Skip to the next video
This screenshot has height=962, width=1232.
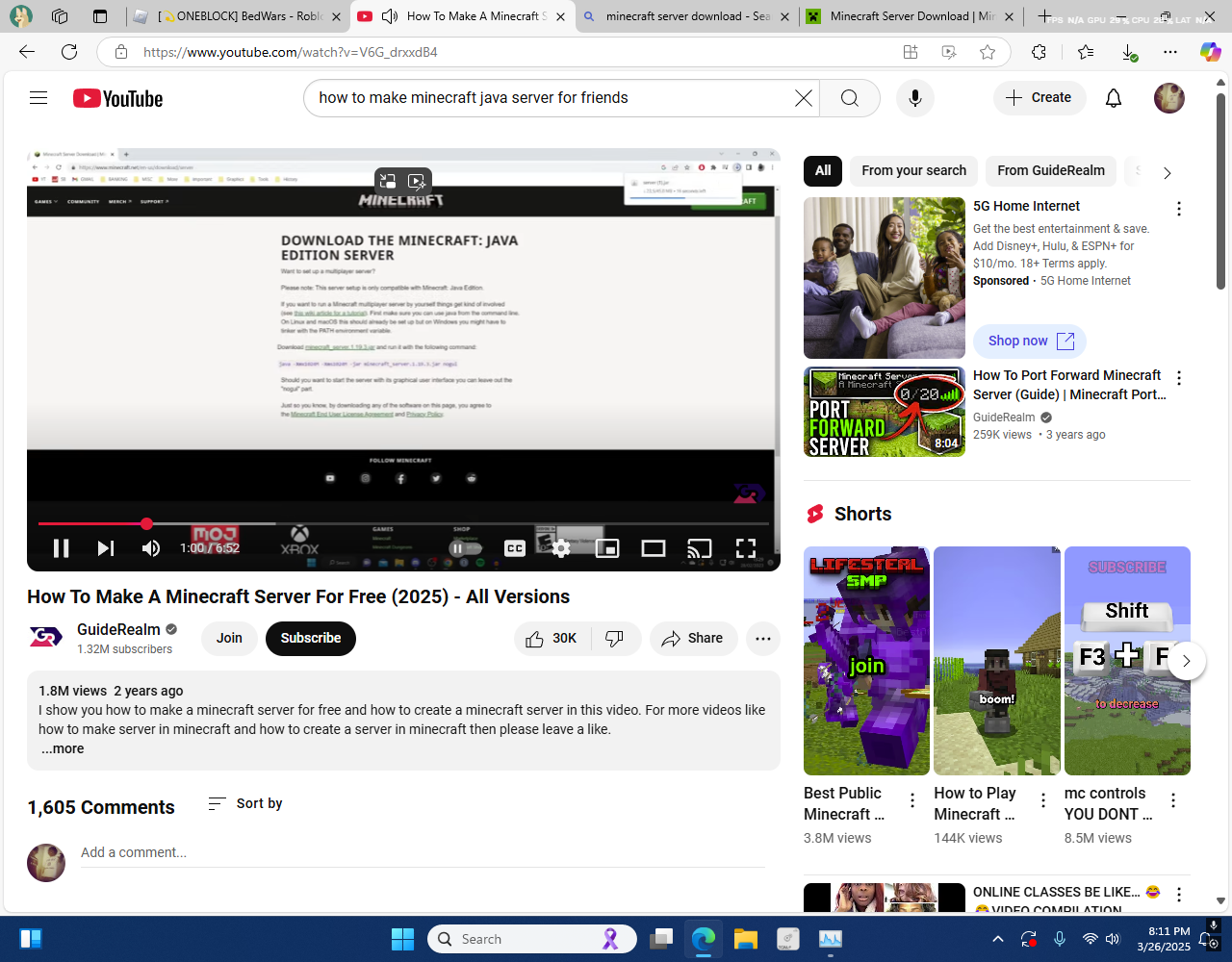pos(106,548)
